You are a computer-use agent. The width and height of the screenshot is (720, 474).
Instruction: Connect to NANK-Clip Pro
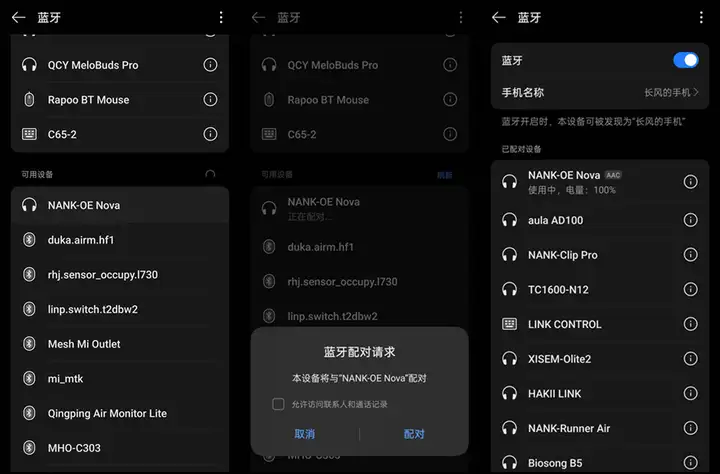600,254
